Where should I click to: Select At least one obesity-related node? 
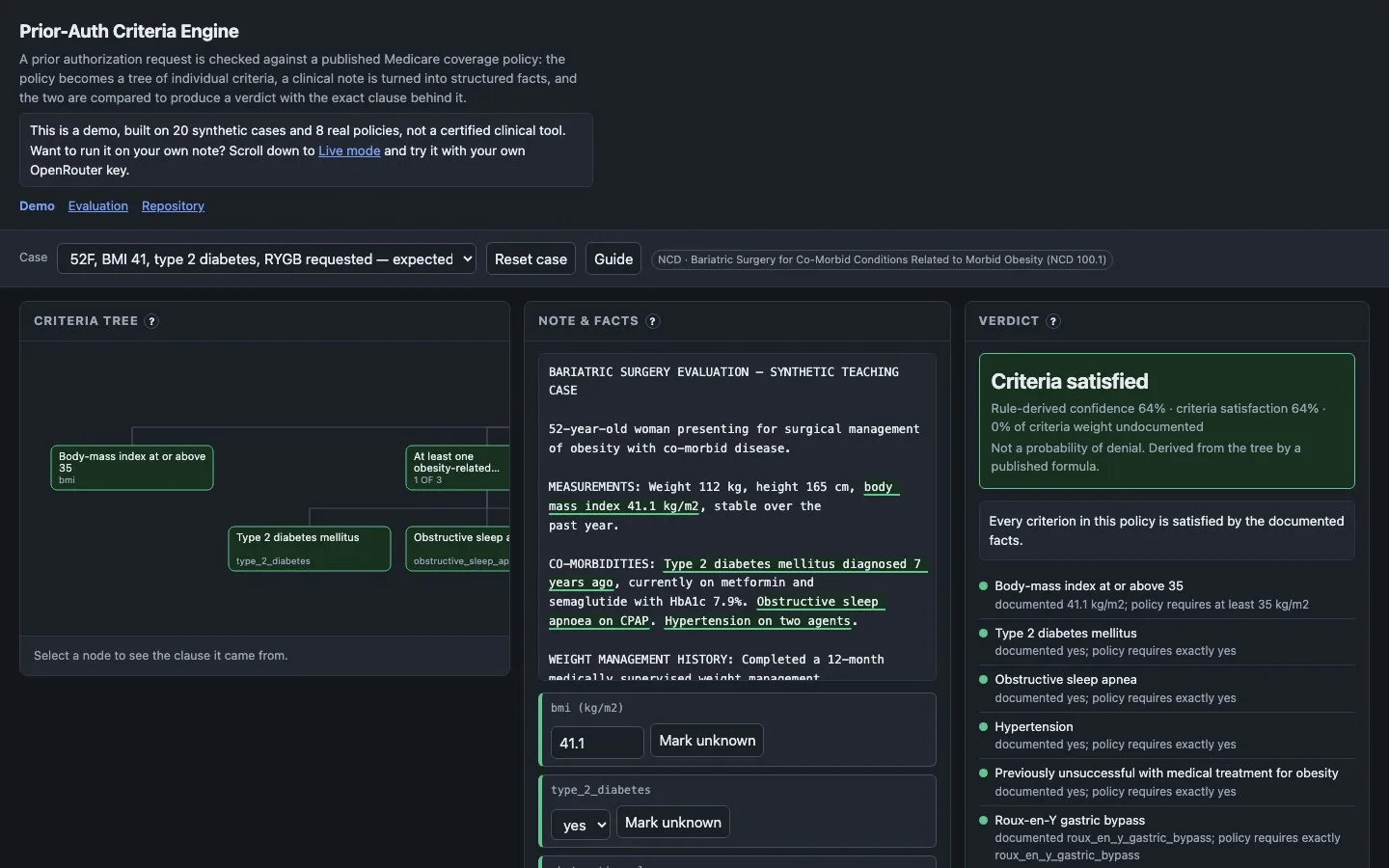[458, 468]
